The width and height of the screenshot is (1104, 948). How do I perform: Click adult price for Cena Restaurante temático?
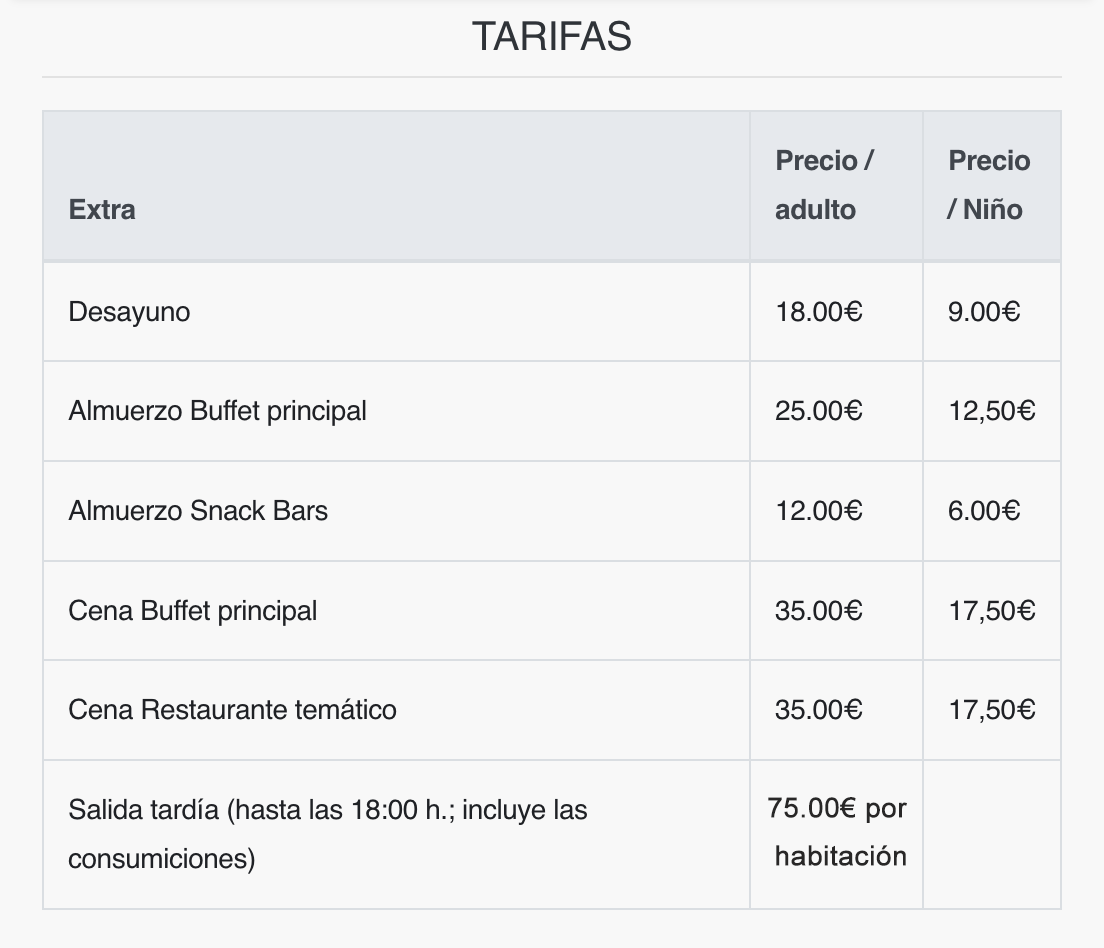tap(818, 710)
